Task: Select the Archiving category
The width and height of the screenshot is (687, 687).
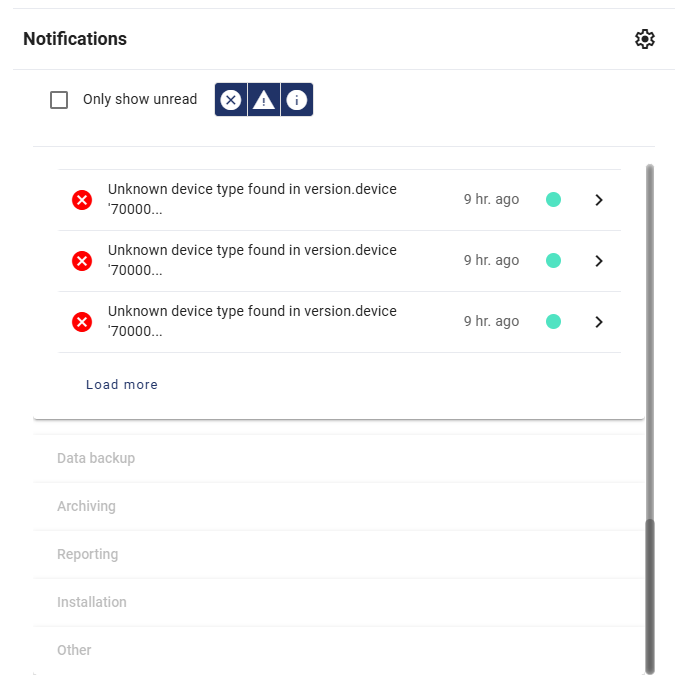Action: point(86,506)
